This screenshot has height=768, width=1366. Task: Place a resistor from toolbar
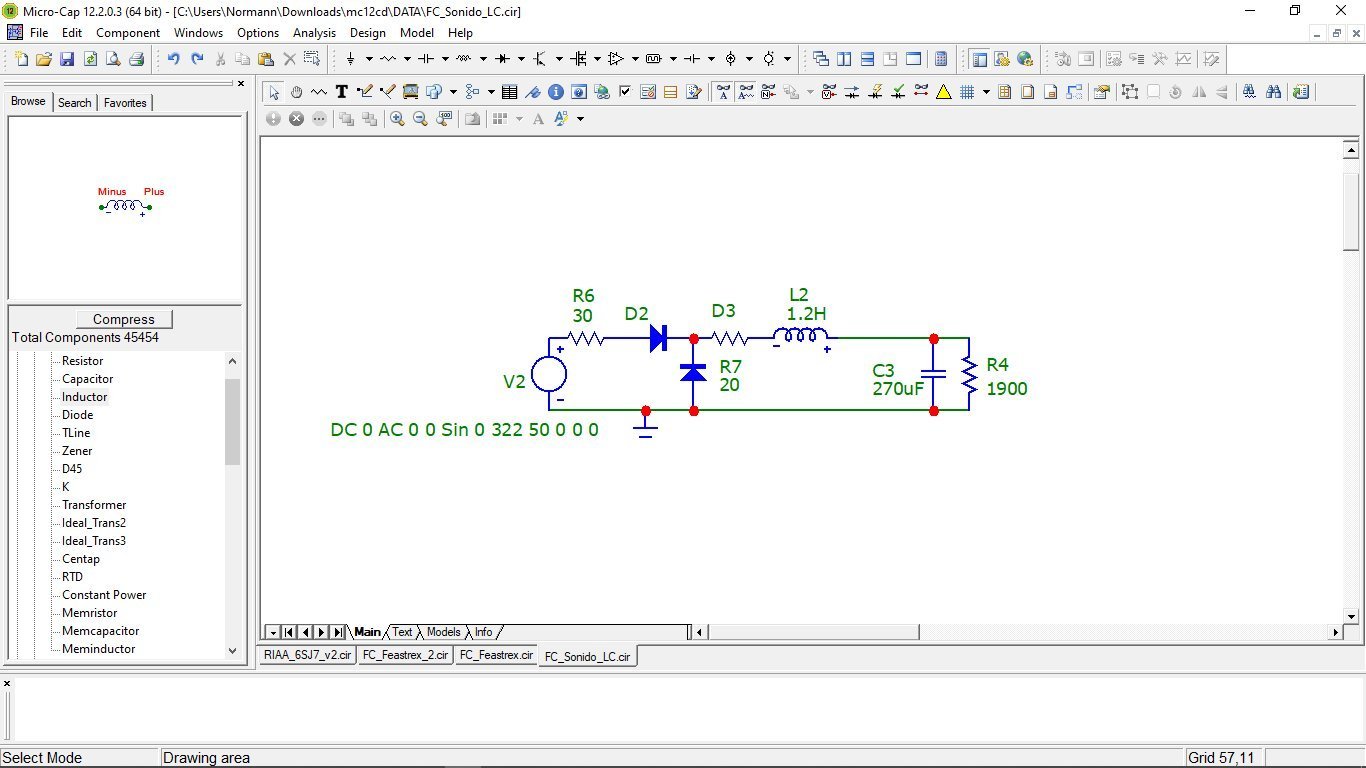(389, 59)
